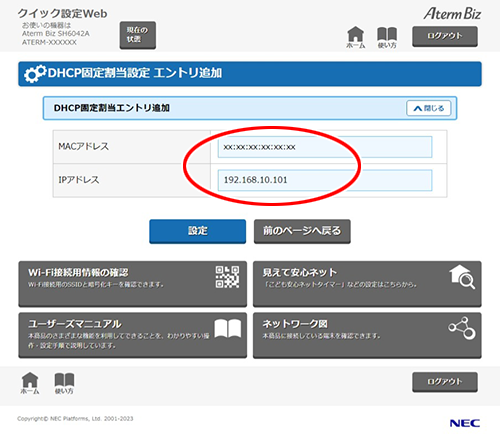500x446 pixels.
Task: Click the NEC logo in footer
Action: pyautogui.click(x=465, y=423)
